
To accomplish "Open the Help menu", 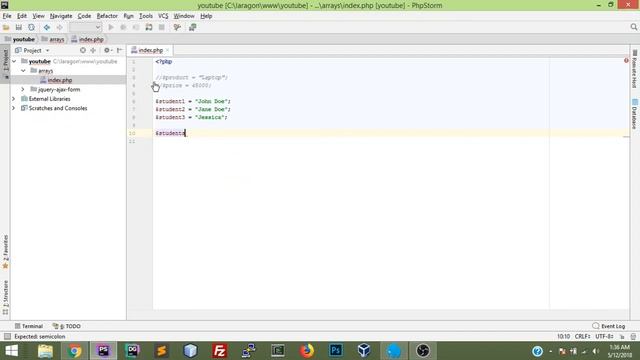I will [206, 16].
